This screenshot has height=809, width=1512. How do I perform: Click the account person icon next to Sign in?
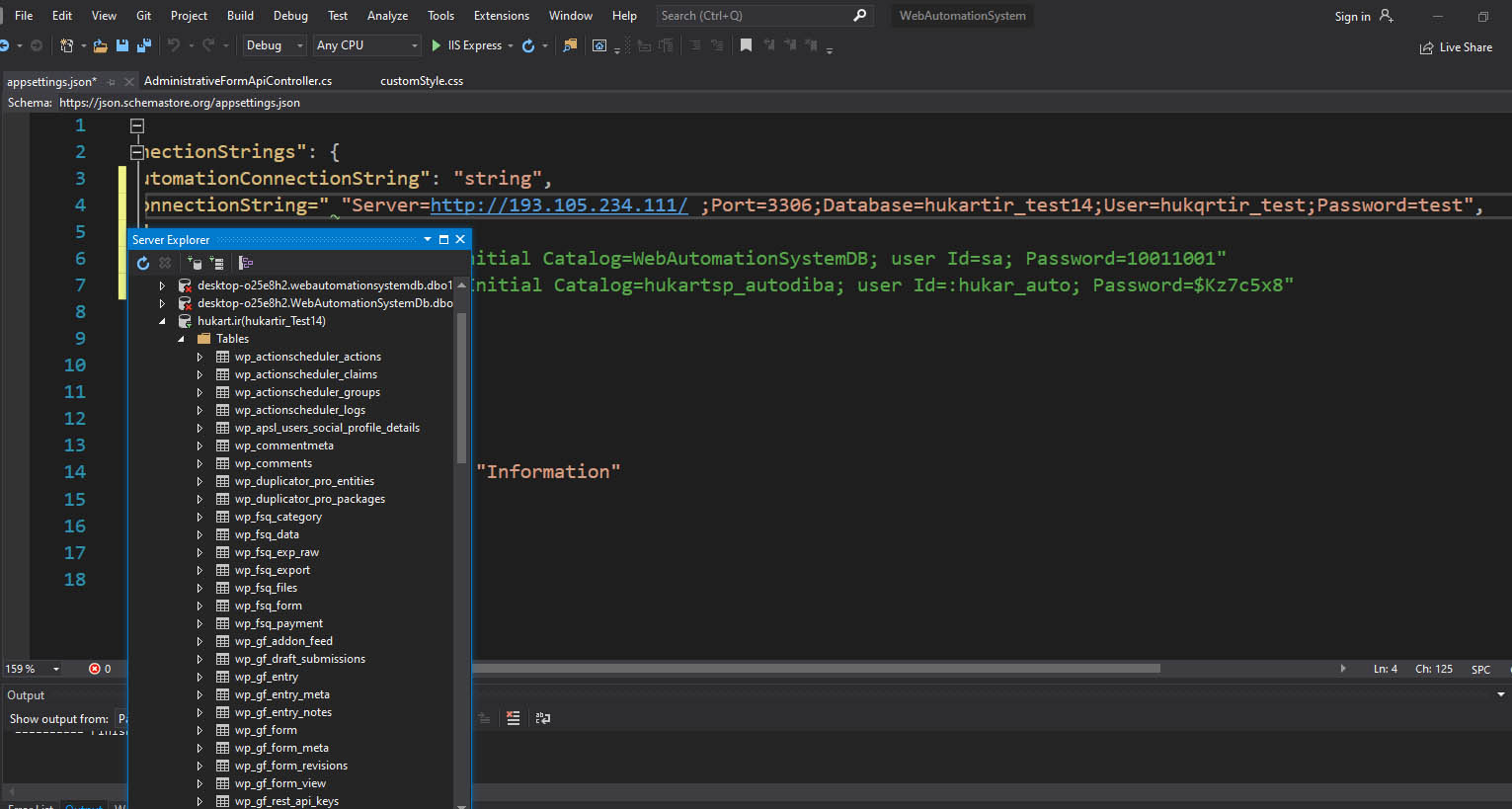[1386, 16]
